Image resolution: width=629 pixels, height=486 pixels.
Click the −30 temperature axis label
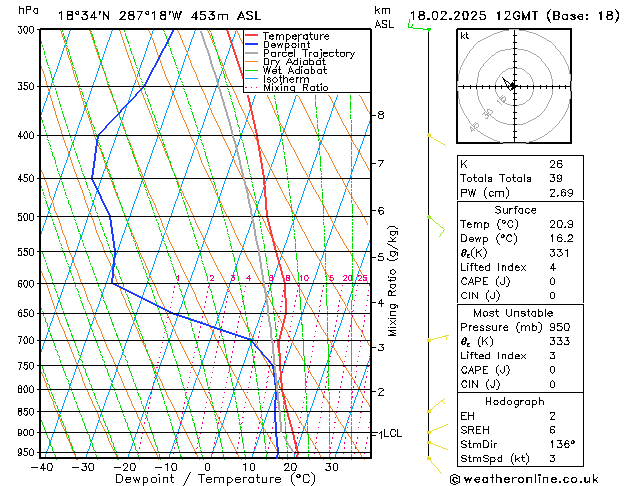(83, 467)
